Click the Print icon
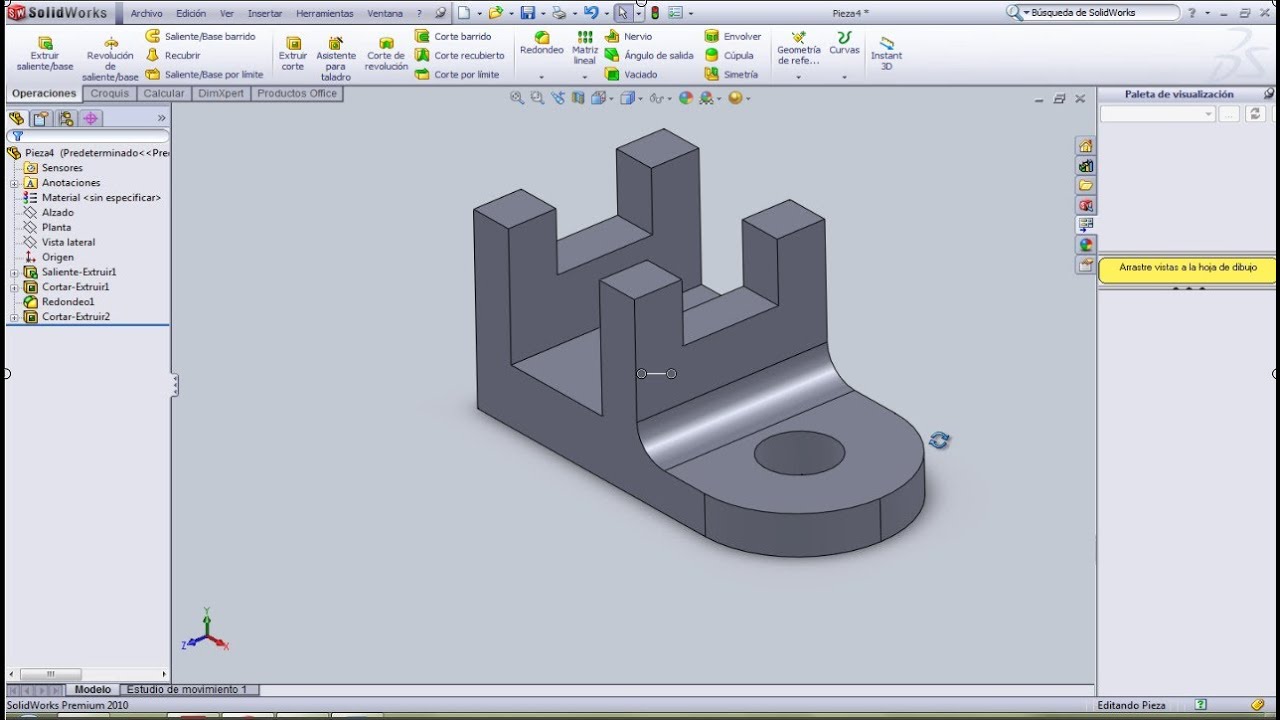This screenshot has height=720, width=1280. [x=559, y=13]
